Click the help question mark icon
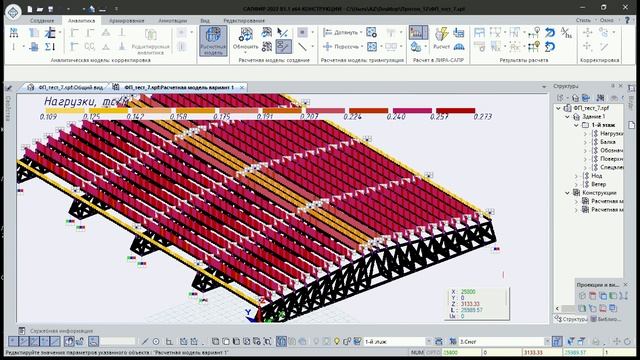The image size is (640, 360). 627,20
